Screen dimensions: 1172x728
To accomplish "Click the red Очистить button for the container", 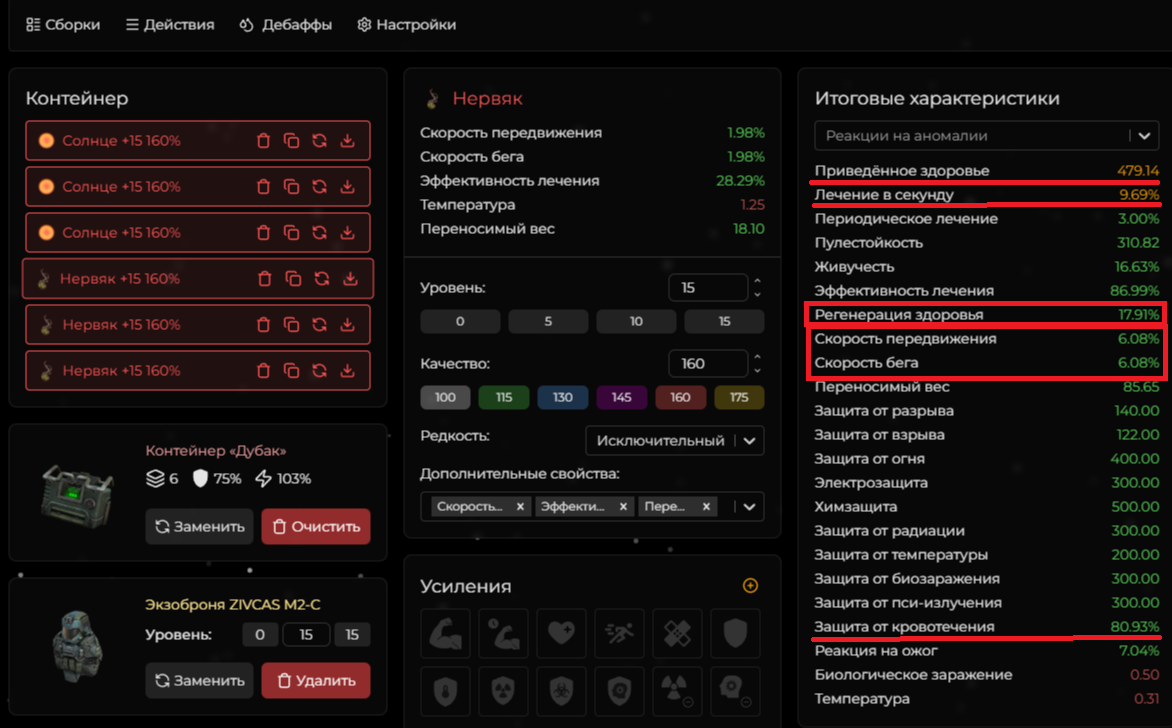I will coord(316,526).
